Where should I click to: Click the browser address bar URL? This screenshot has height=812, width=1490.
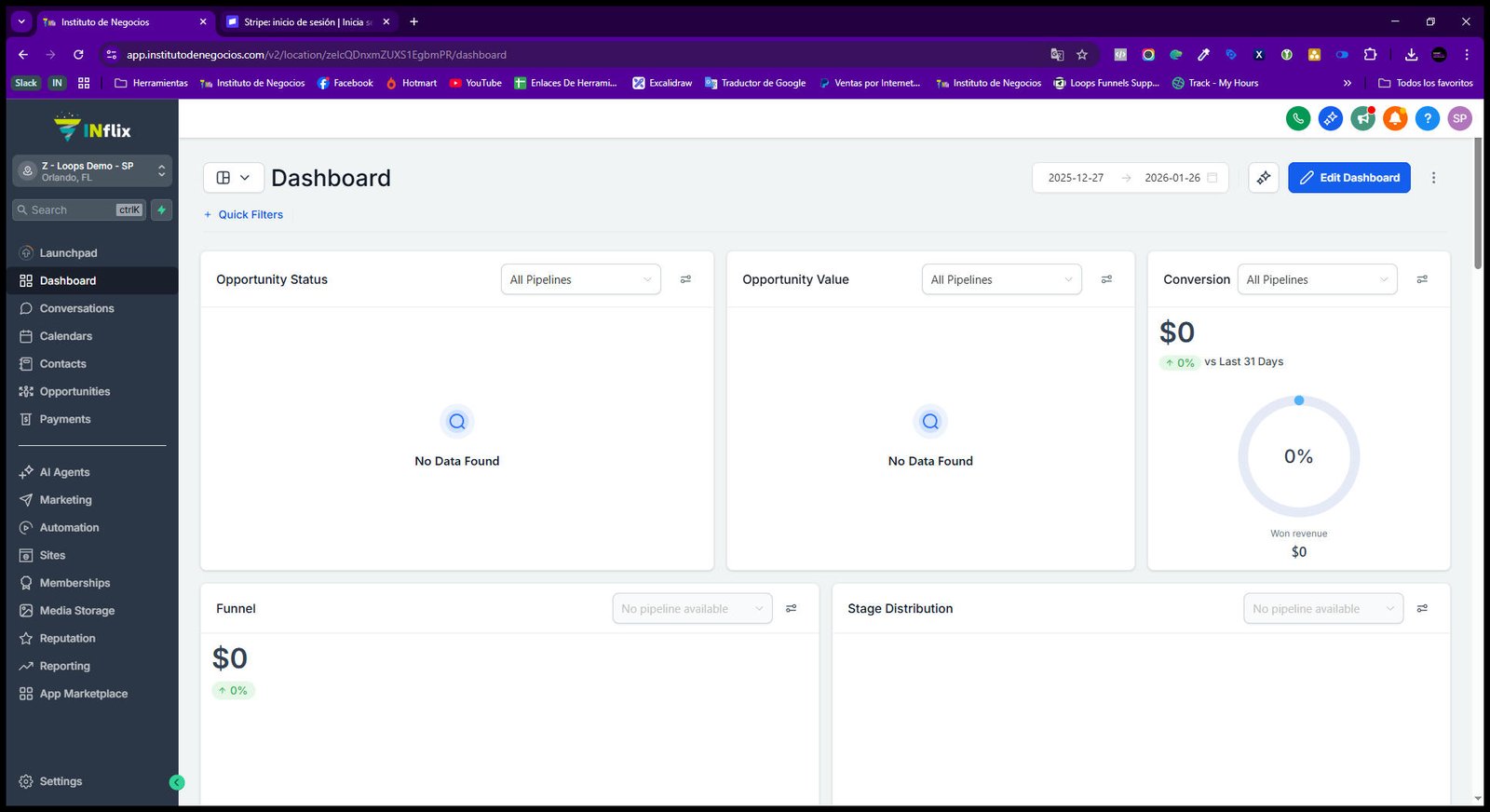(x=317, y=55)
